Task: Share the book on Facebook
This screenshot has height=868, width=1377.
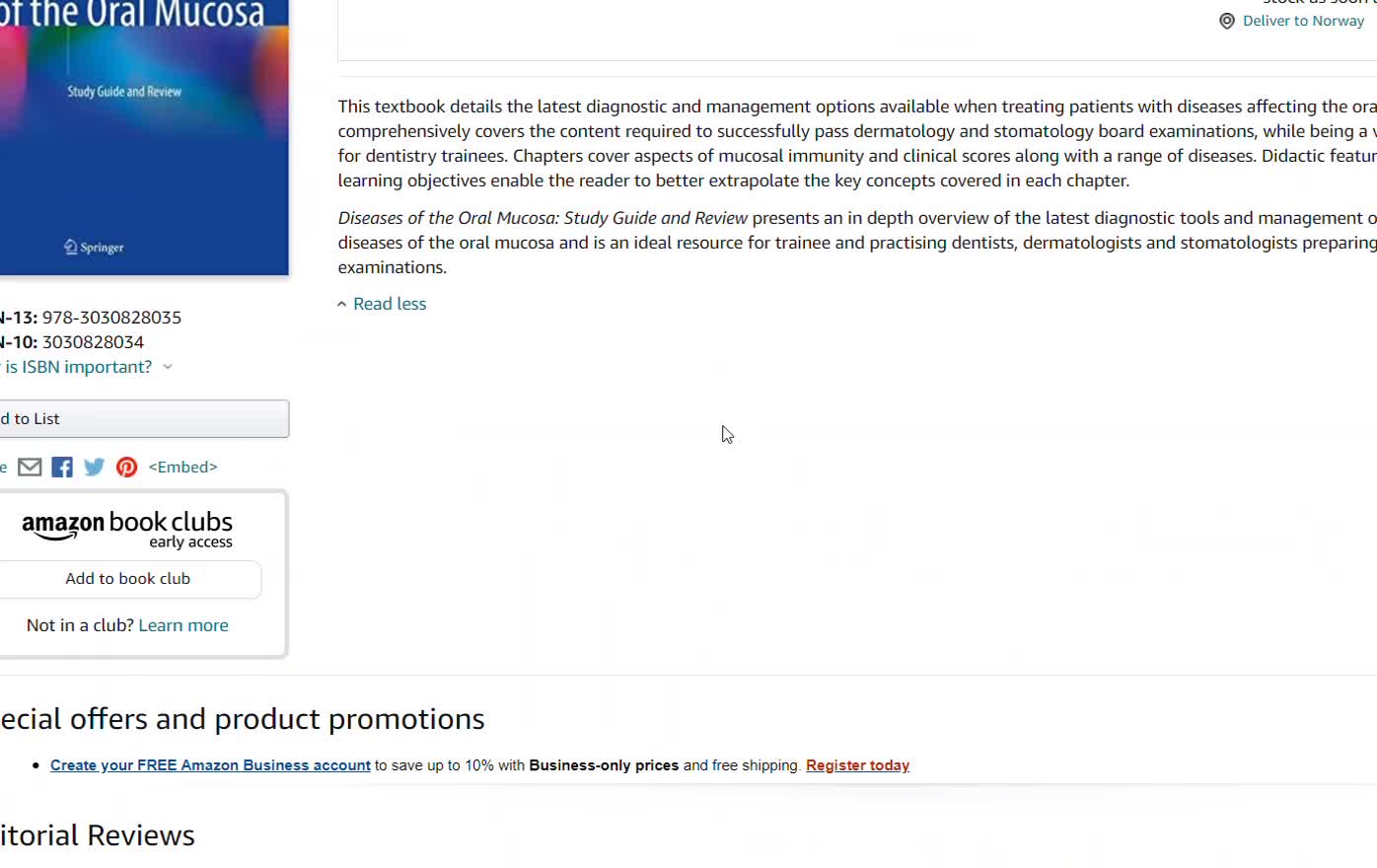Action: 62,468
